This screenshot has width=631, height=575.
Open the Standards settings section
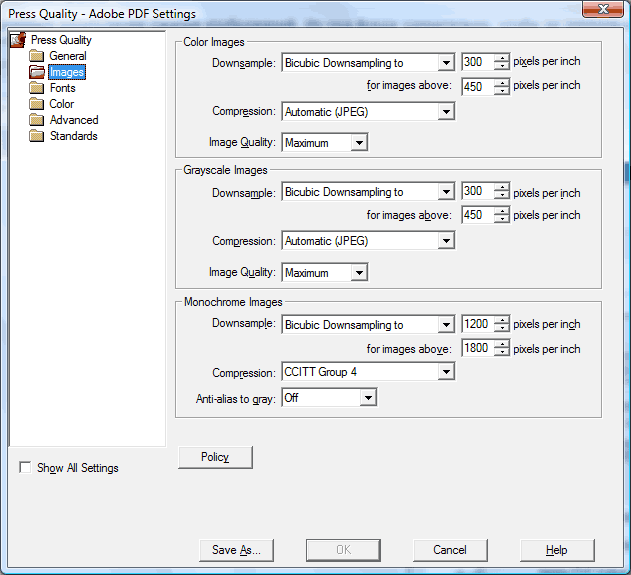[74, 136]
